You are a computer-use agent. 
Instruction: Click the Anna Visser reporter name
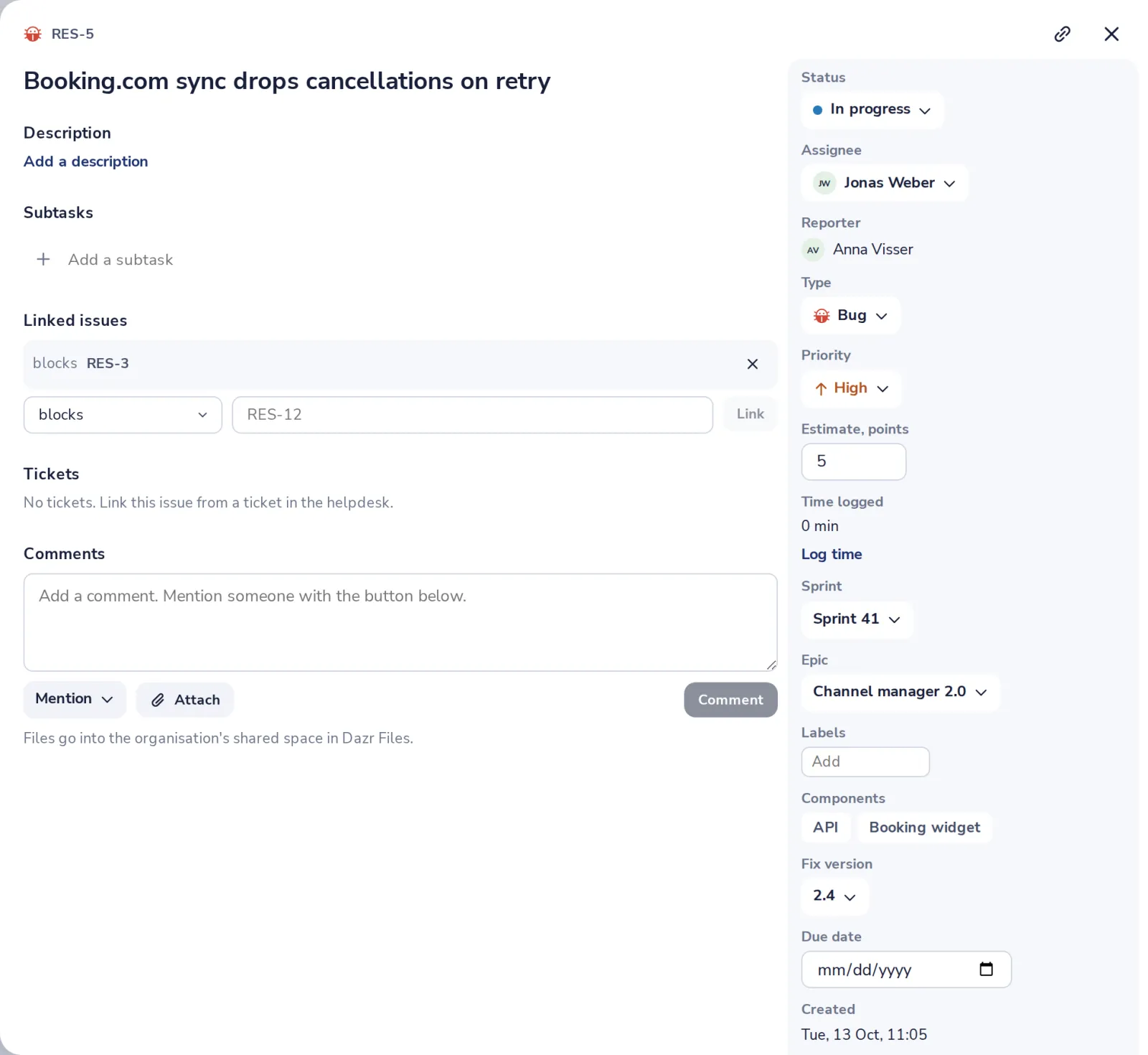pyautogui.click(x=872, y=249)
